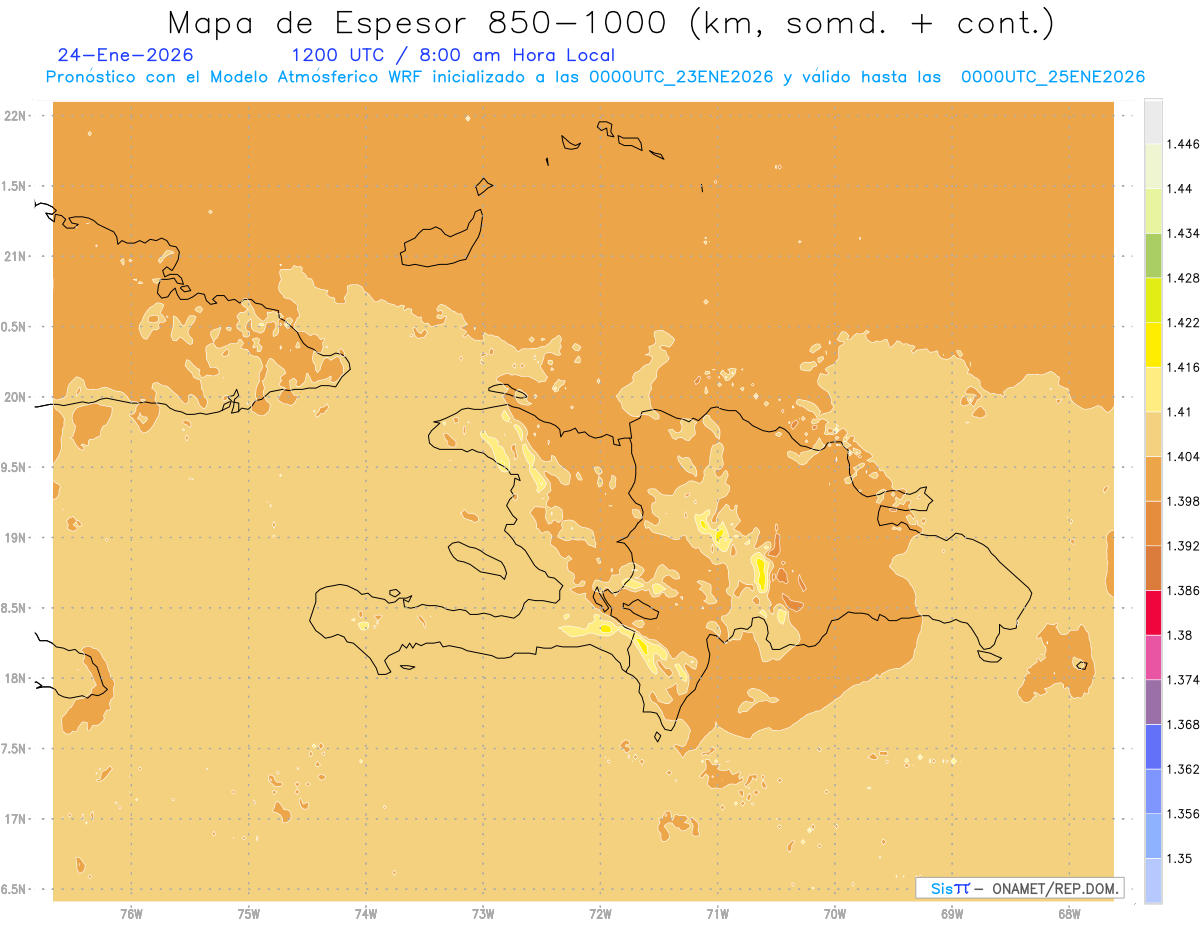1200x927 pixels.
Task: Click the "1.356" legend value
Action: point(1183,814)
